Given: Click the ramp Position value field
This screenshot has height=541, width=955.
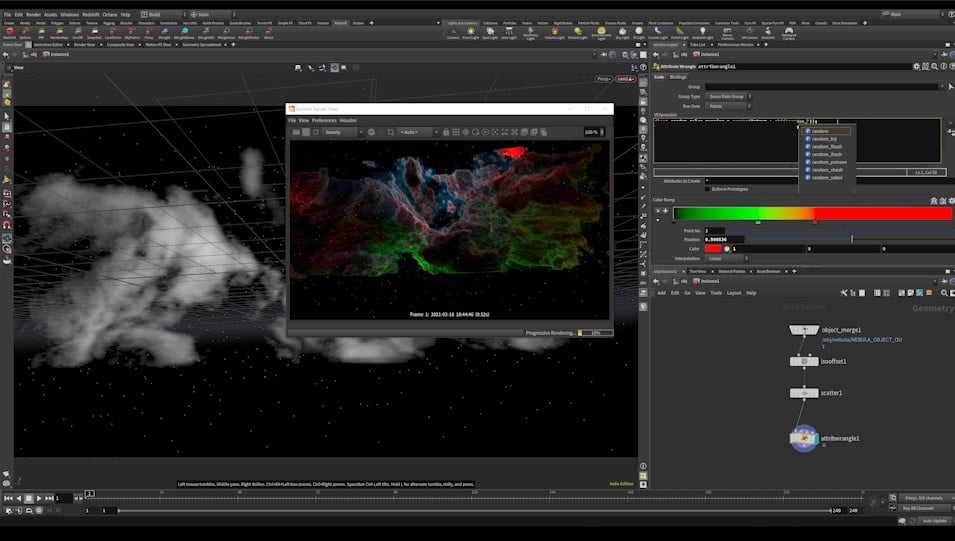Looking at the screenshot, I should click(725, 239).
